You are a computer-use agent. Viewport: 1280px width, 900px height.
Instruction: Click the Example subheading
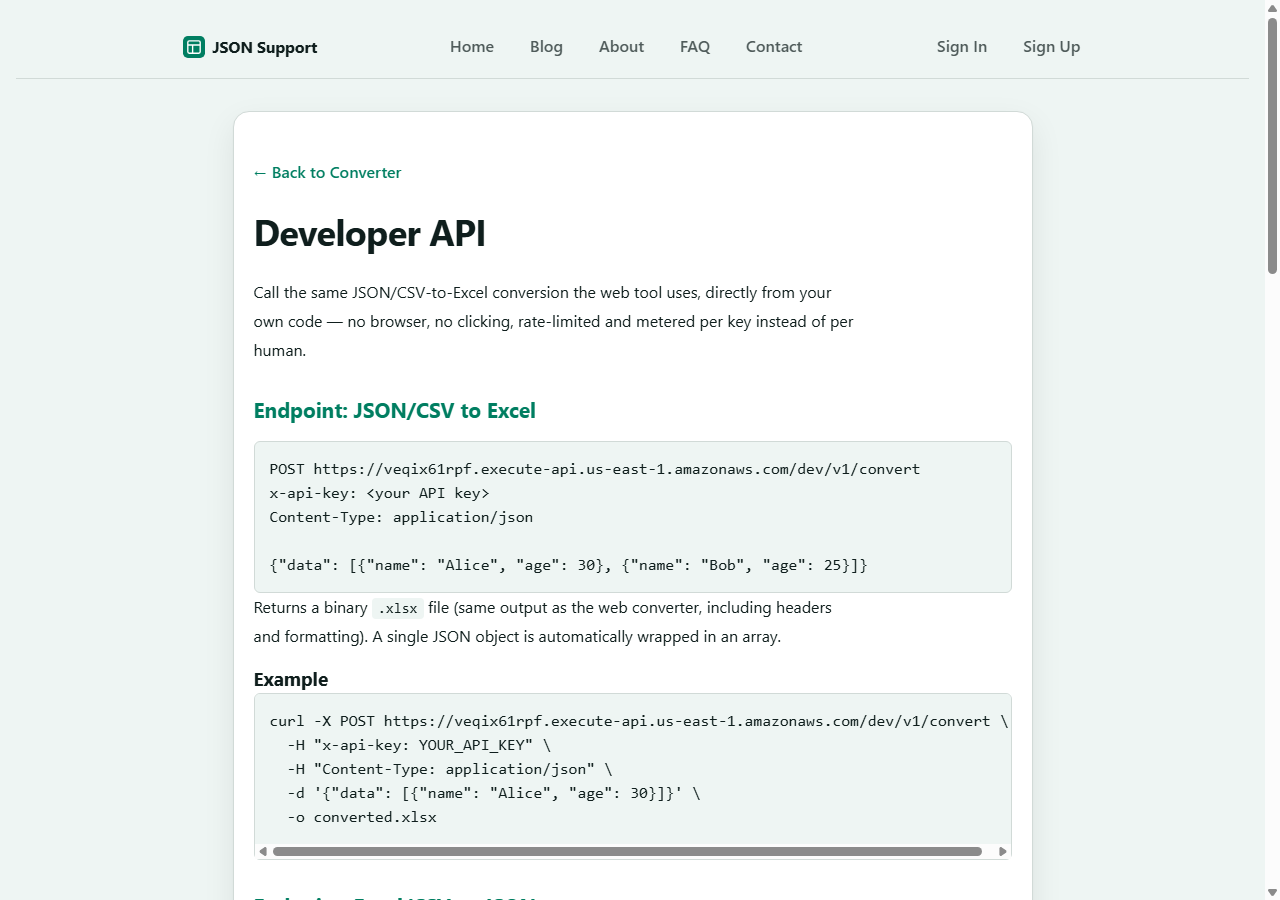pos(291,680)
